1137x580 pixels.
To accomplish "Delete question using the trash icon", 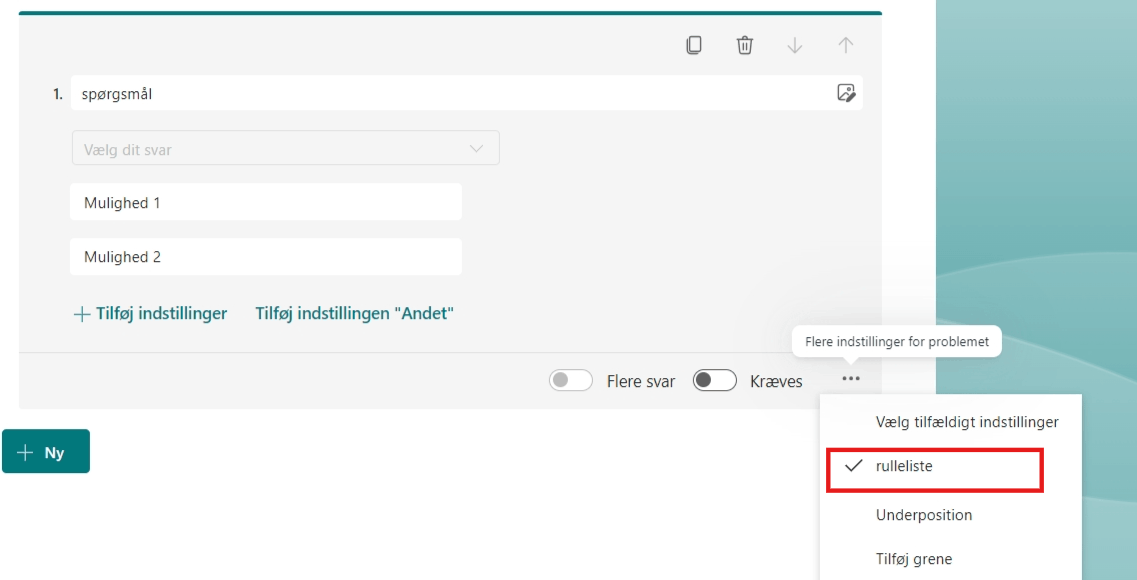I will pyautogui.click(x=745, y=45).
